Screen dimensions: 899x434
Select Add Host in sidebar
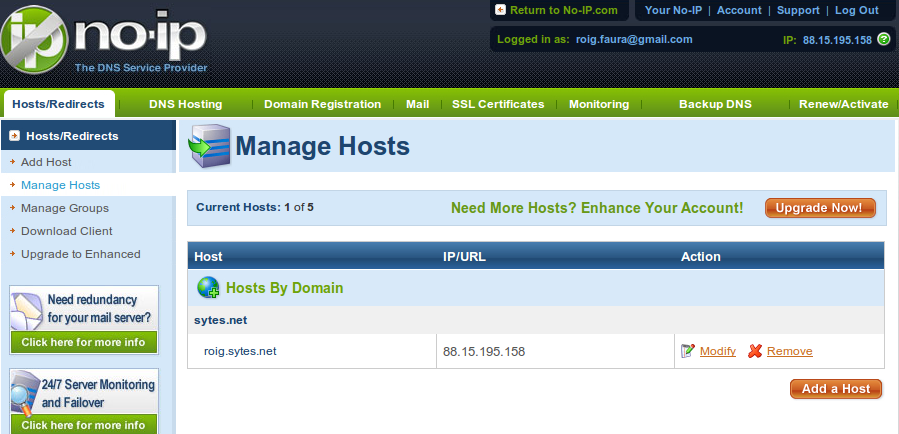(x=46, y=162)
